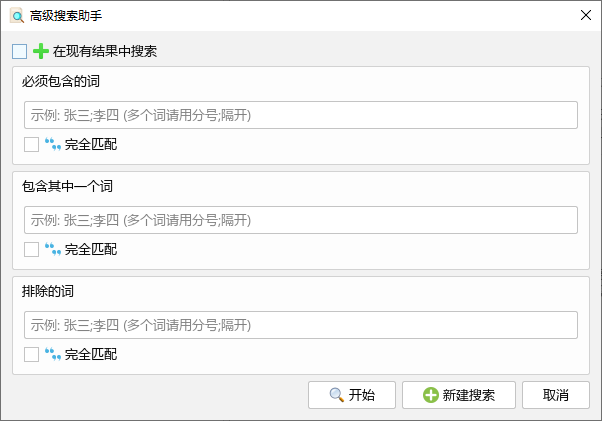Click the blue match icon under 必须包含的词

(53, 144)
